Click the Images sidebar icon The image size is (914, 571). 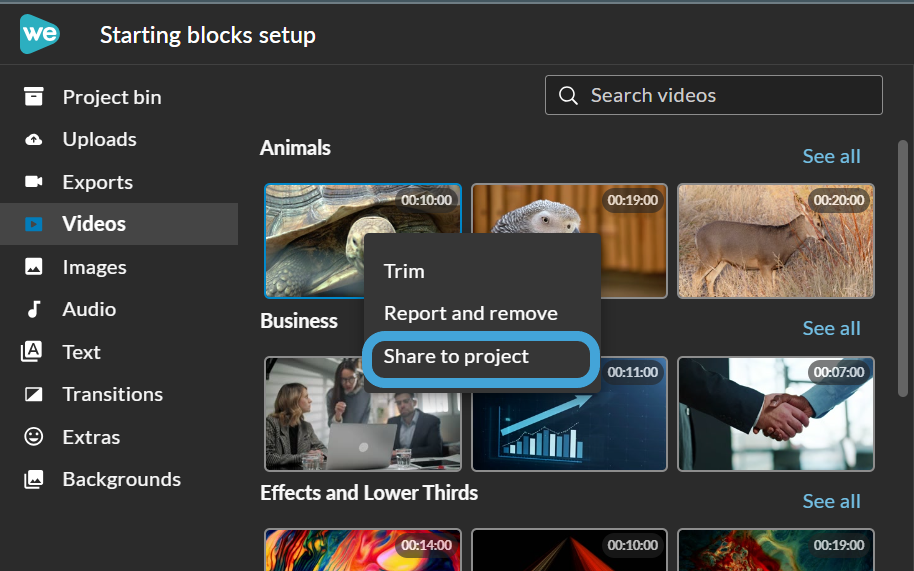34,267
